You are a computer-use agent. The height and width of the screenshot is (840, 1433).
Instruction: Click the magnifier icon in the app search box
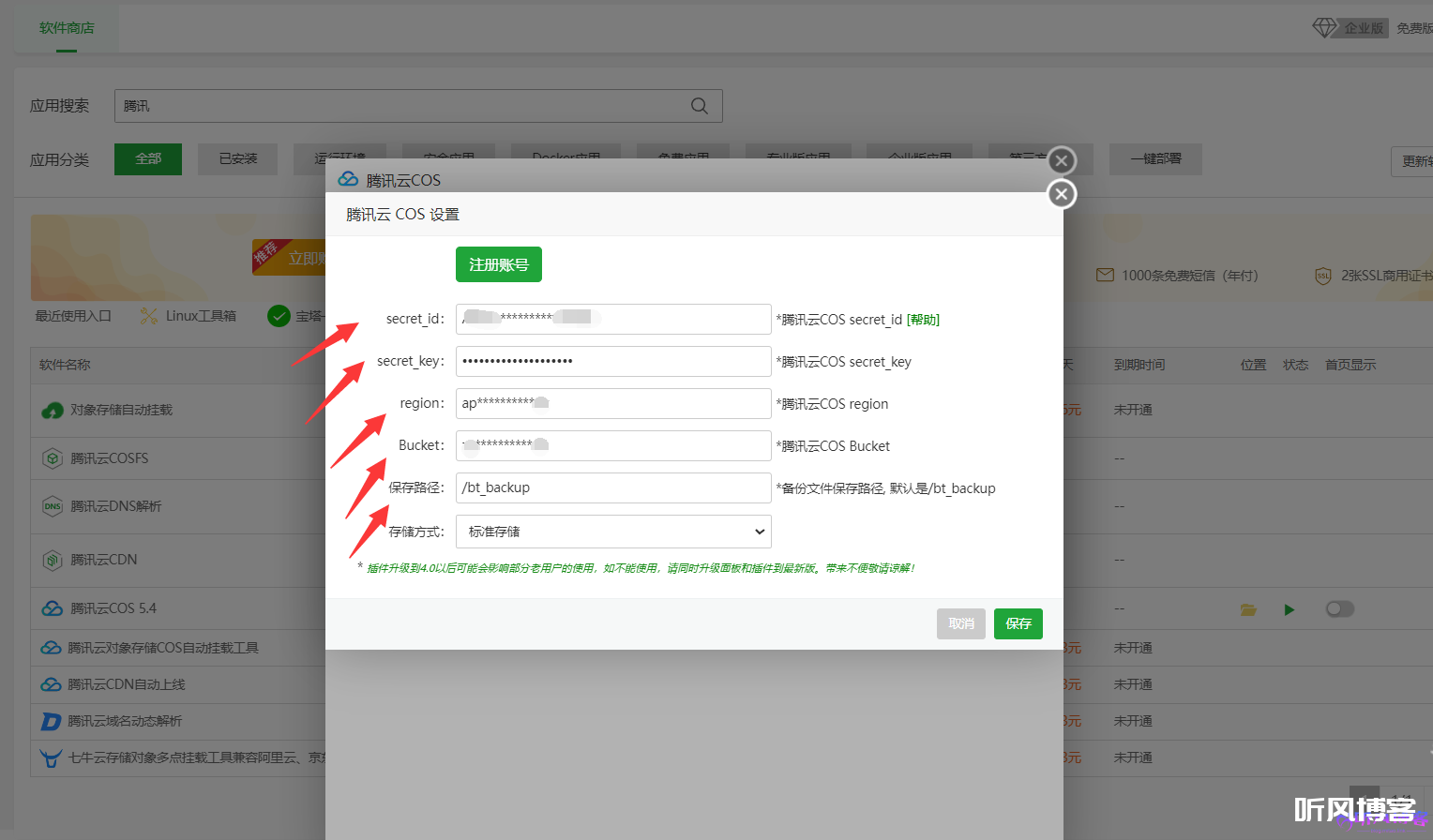700,106
